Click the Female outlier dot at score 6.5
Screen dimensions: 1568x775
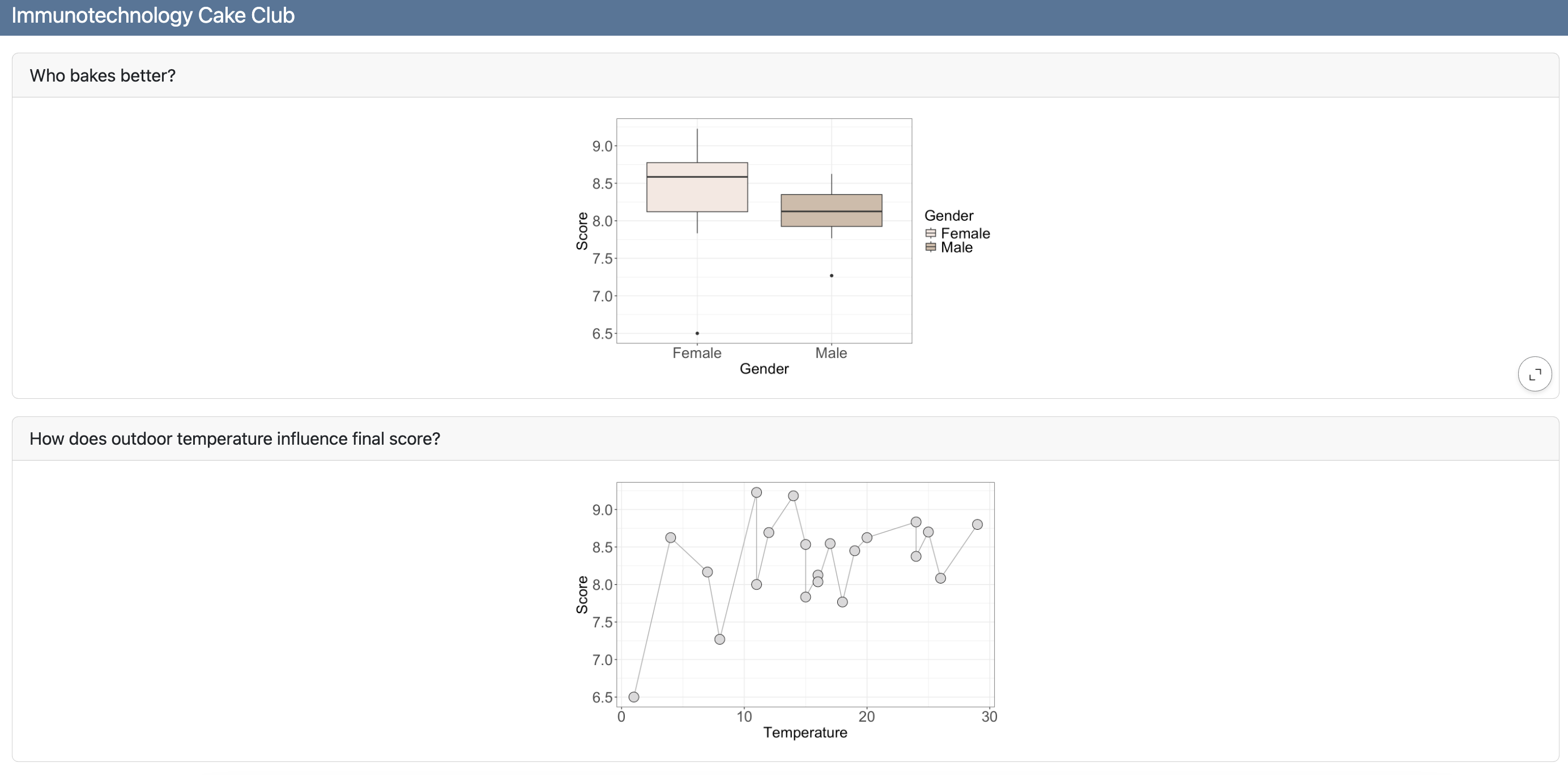(697, 334)
